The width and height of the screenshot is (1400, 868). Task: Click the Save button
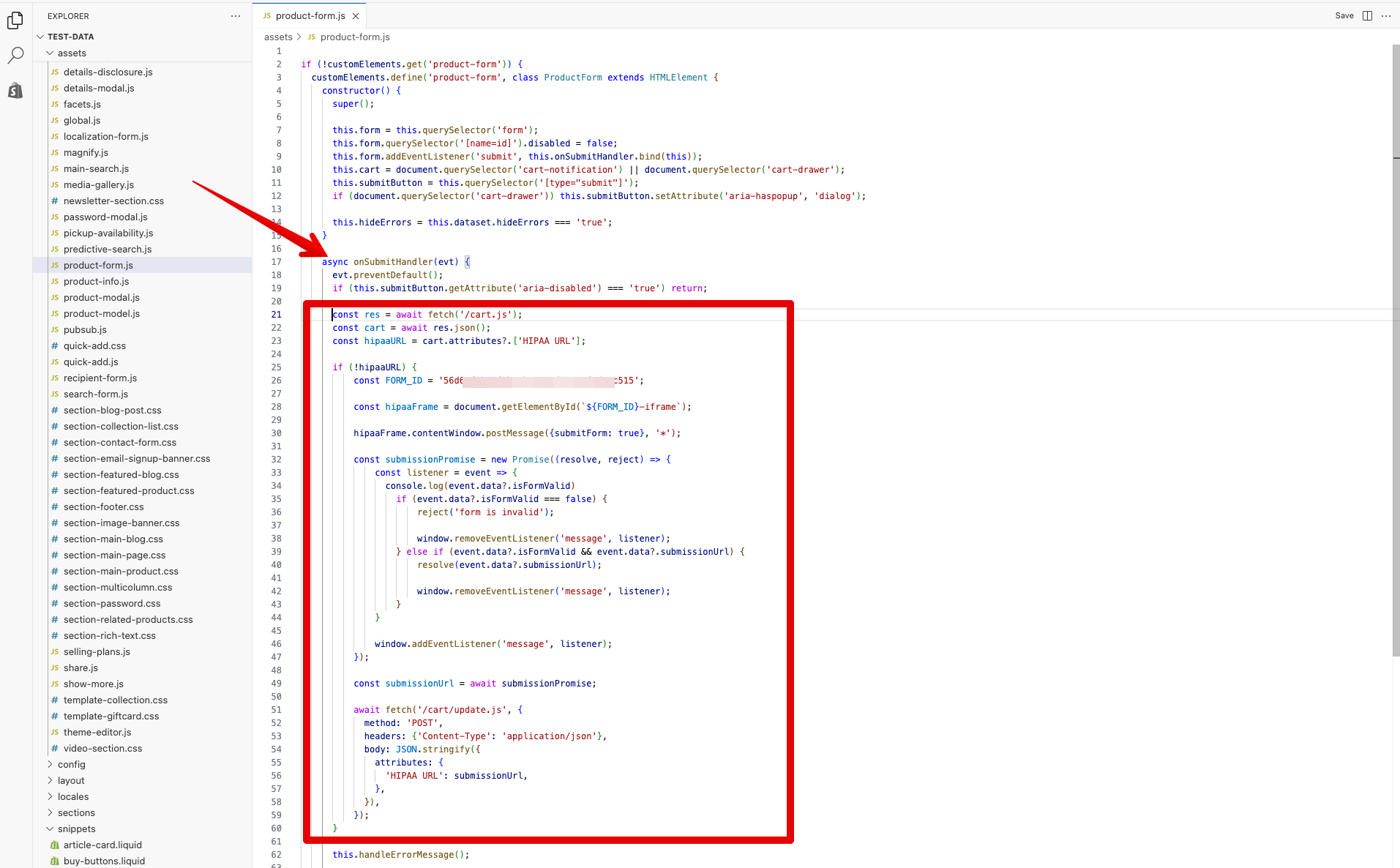pos(1344,16)
